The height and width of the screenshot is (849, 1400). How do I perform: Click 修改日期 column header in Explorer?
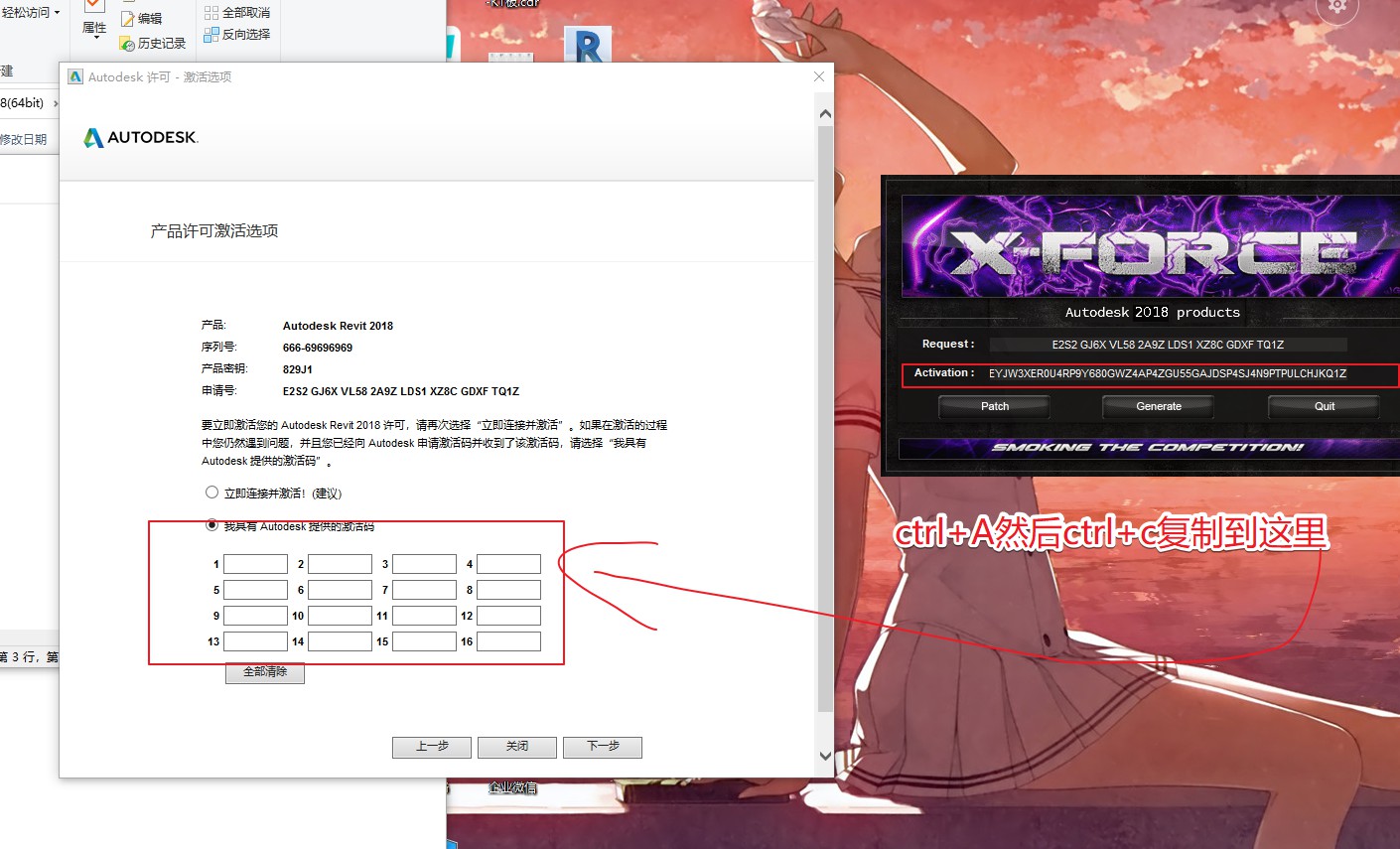click(x=24, y=139)
